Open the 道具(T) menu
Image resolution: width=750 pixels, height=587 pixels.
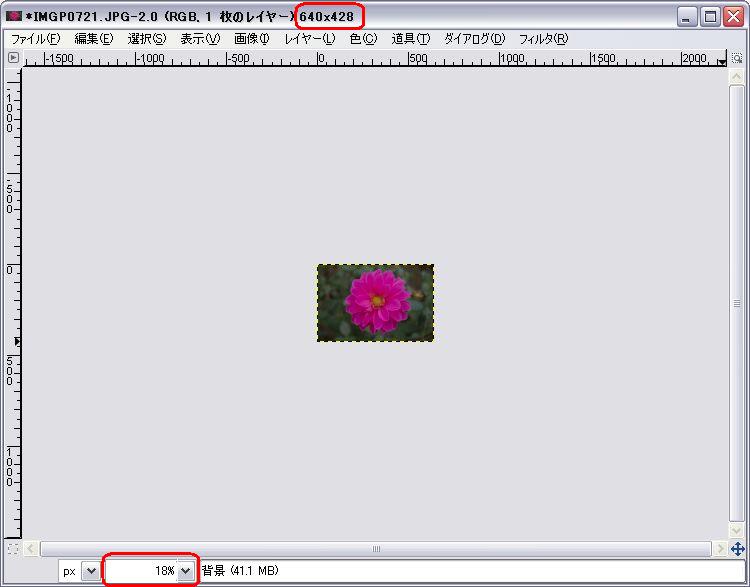pyautogui.click(x=410, y=39)
